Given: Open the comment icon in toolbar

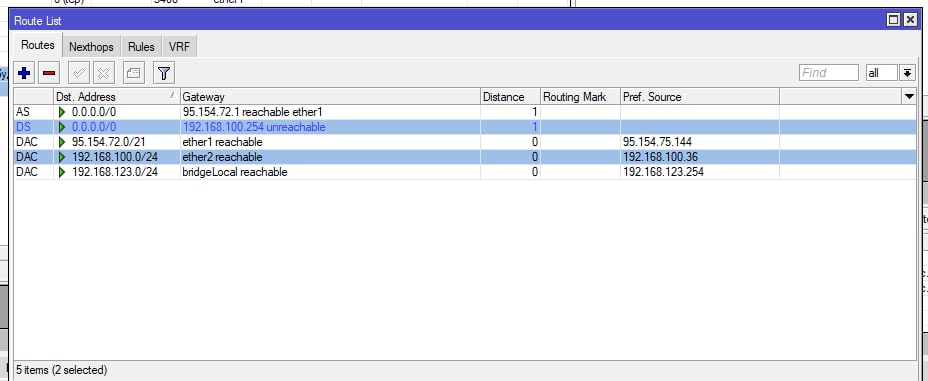Looking at the screenshot, I should (x=134, y=73).
